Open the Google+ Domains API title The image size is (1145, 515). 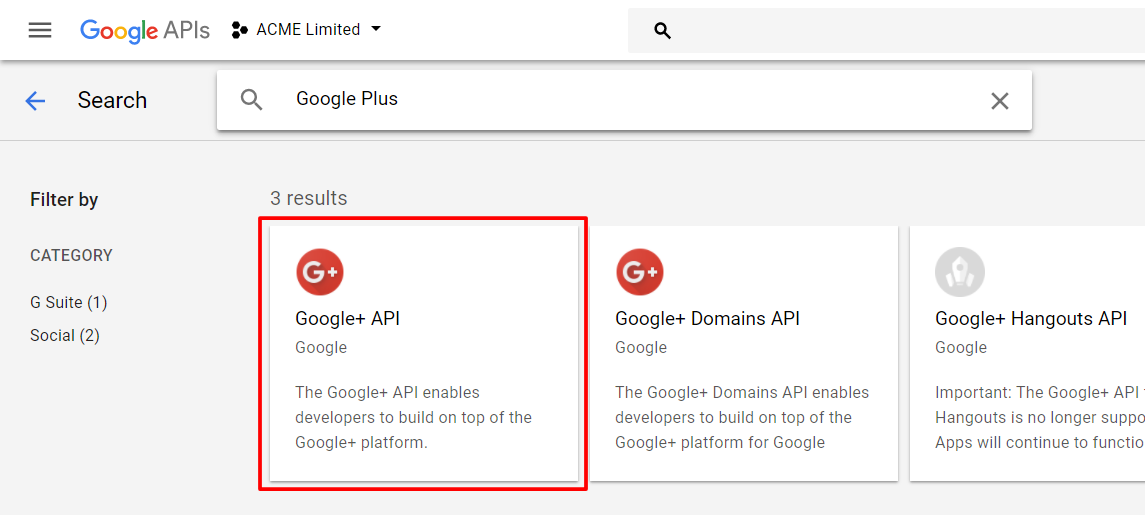point(708,318)
